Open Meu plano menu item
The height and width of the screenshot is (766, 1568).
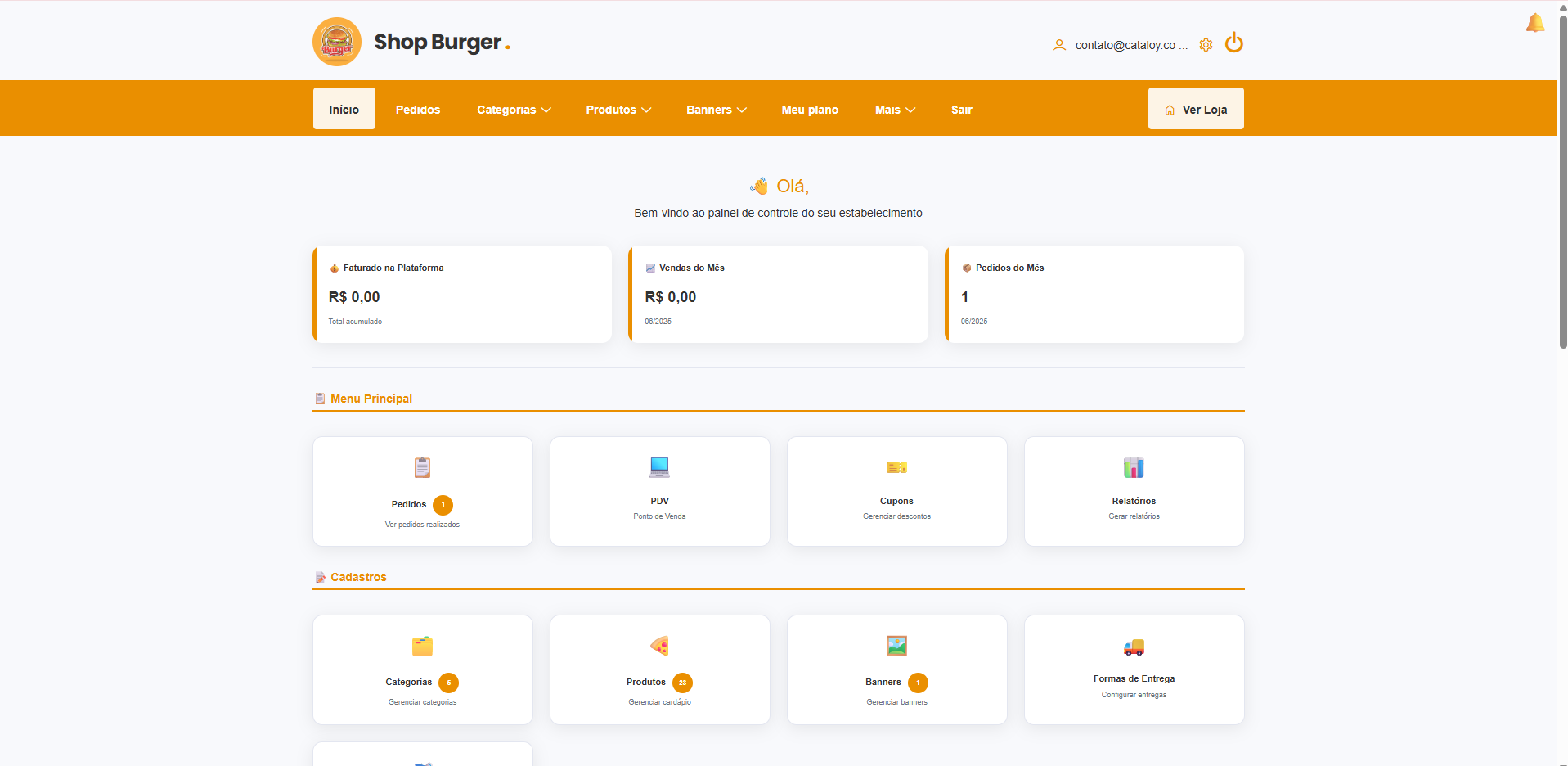(x=810, y=110)
